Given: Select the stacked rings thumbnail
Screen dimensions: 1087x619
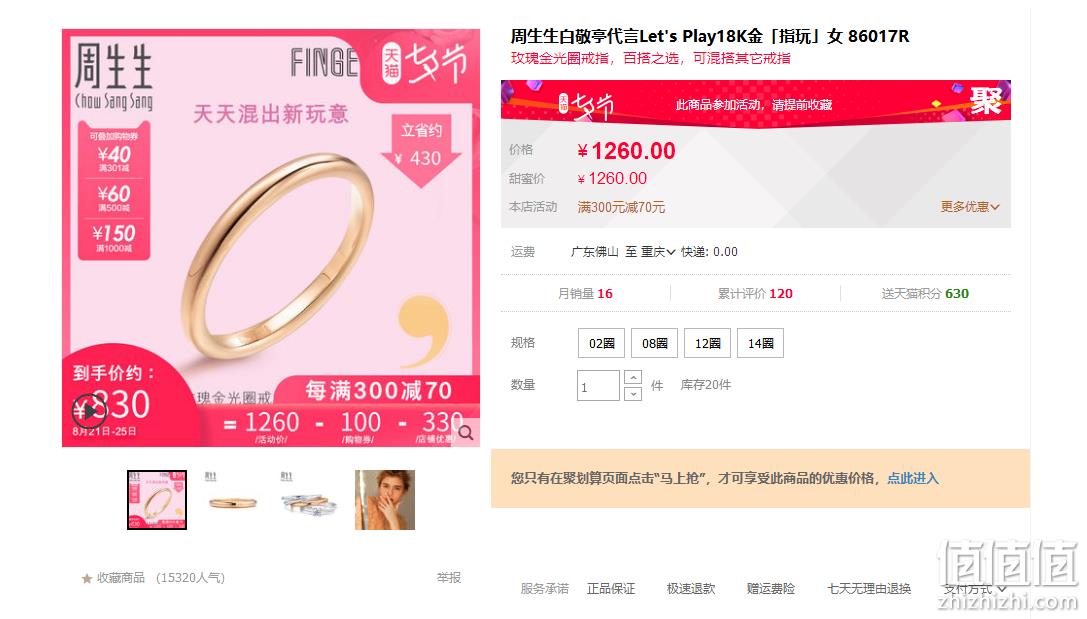Looking at the screenshot, I should tap(308, 500).
